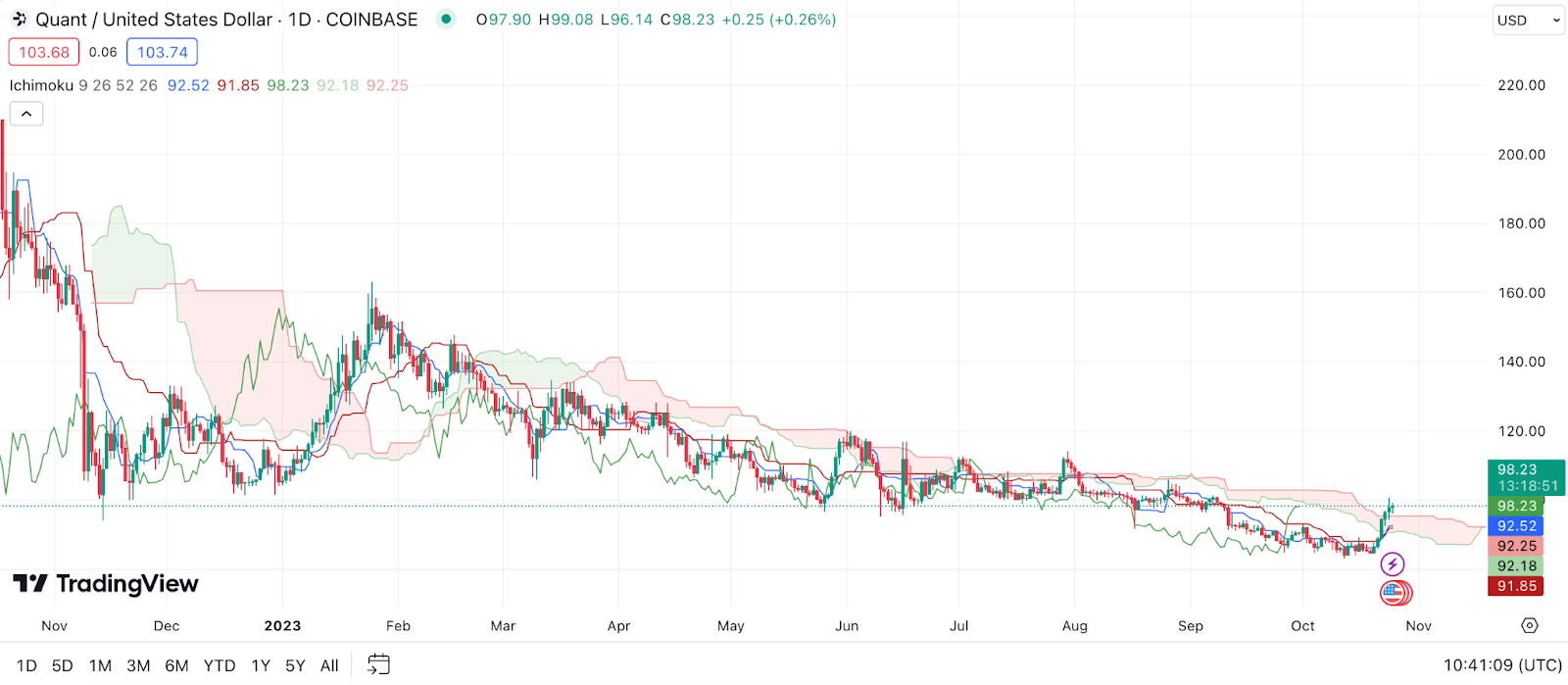Click the 1D interval in the chart title
Screen dimensions: 1568x685
pyautogui.click(x=299, y=20)
